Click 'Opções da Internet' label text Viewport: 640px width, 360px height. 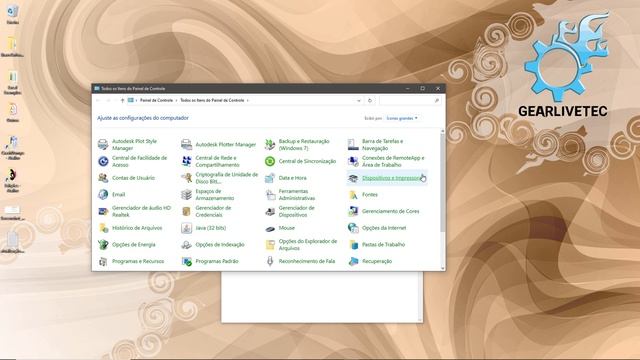[x=384, y=228]
